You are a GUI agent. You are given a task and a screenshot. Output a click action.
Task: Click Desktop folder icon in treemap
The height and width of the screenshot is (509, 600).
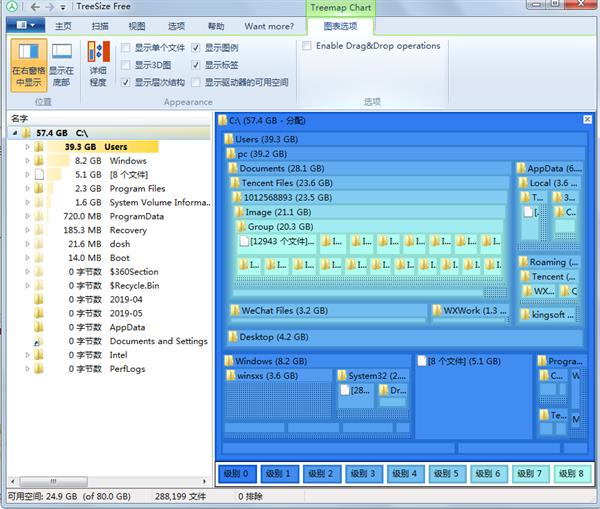tap(233, 337)
